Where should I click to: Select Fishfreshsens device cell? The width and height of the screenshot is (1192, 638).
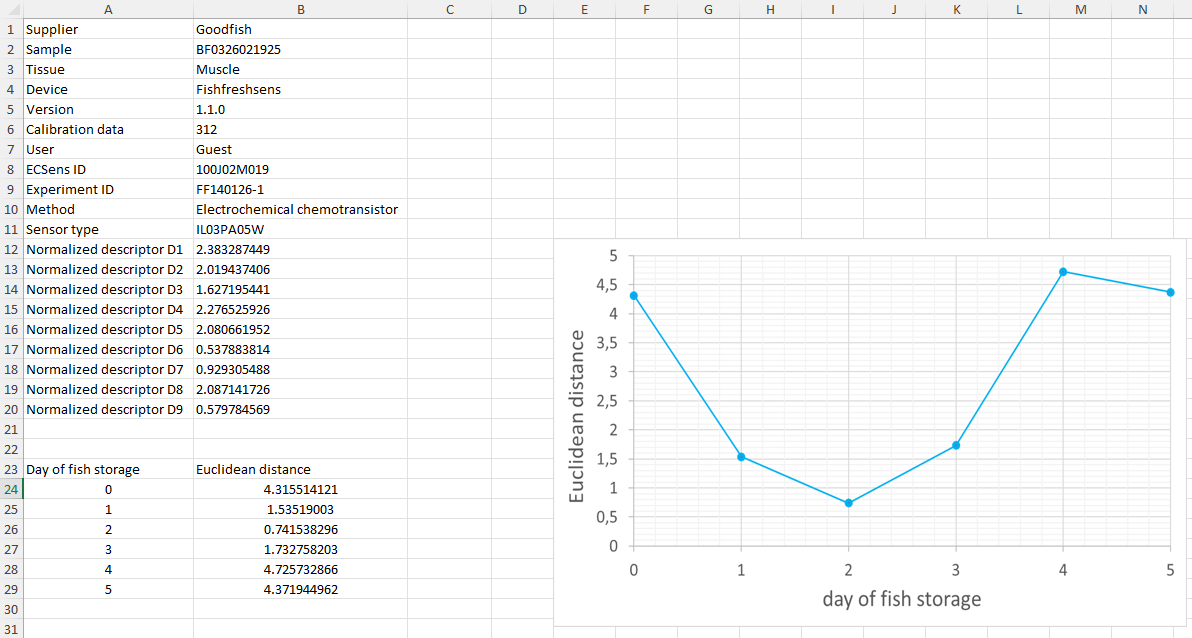300,89
